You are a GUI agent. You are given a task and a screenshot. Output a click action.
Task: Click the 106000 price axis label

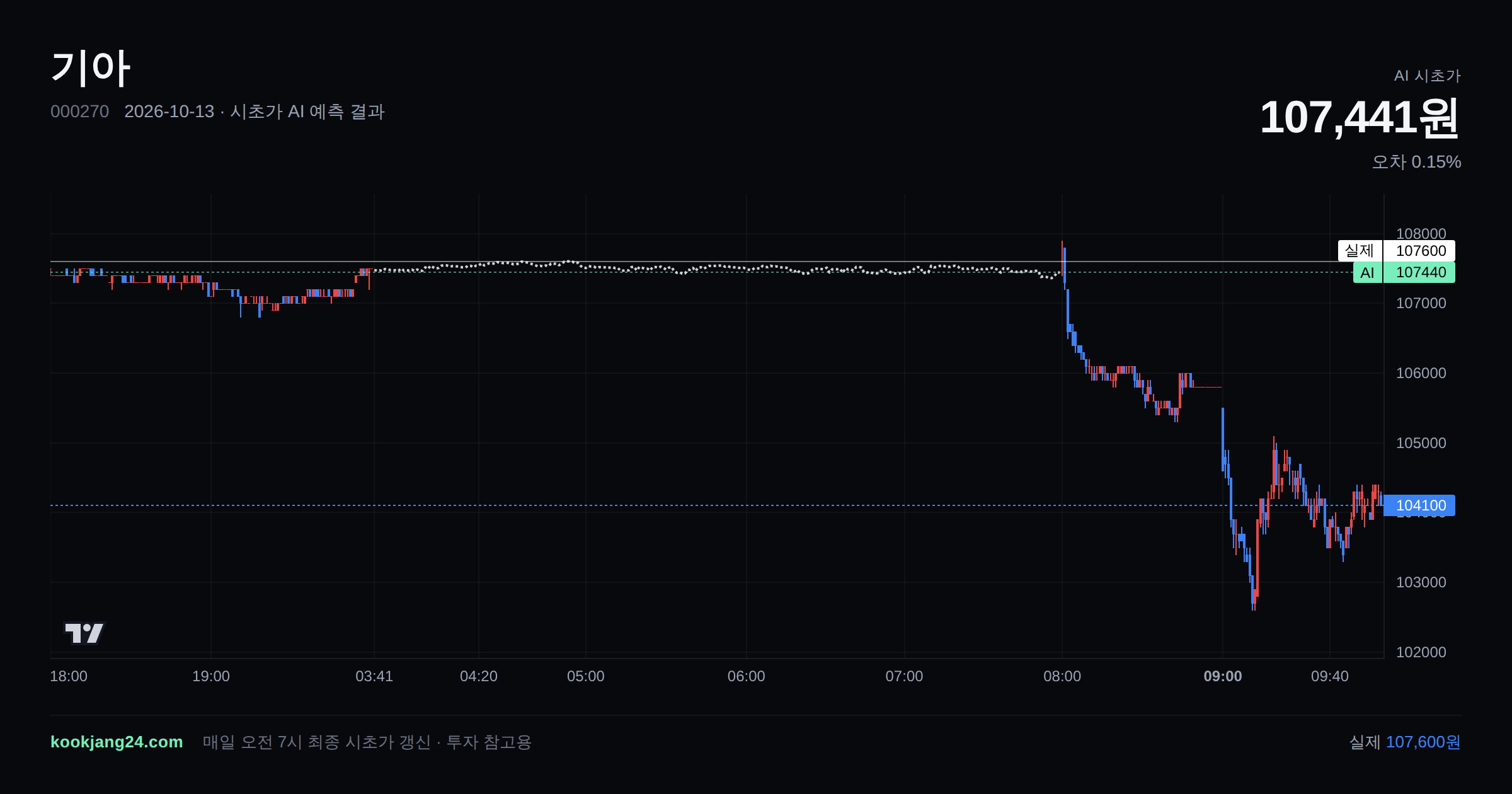coord(1421,373)
